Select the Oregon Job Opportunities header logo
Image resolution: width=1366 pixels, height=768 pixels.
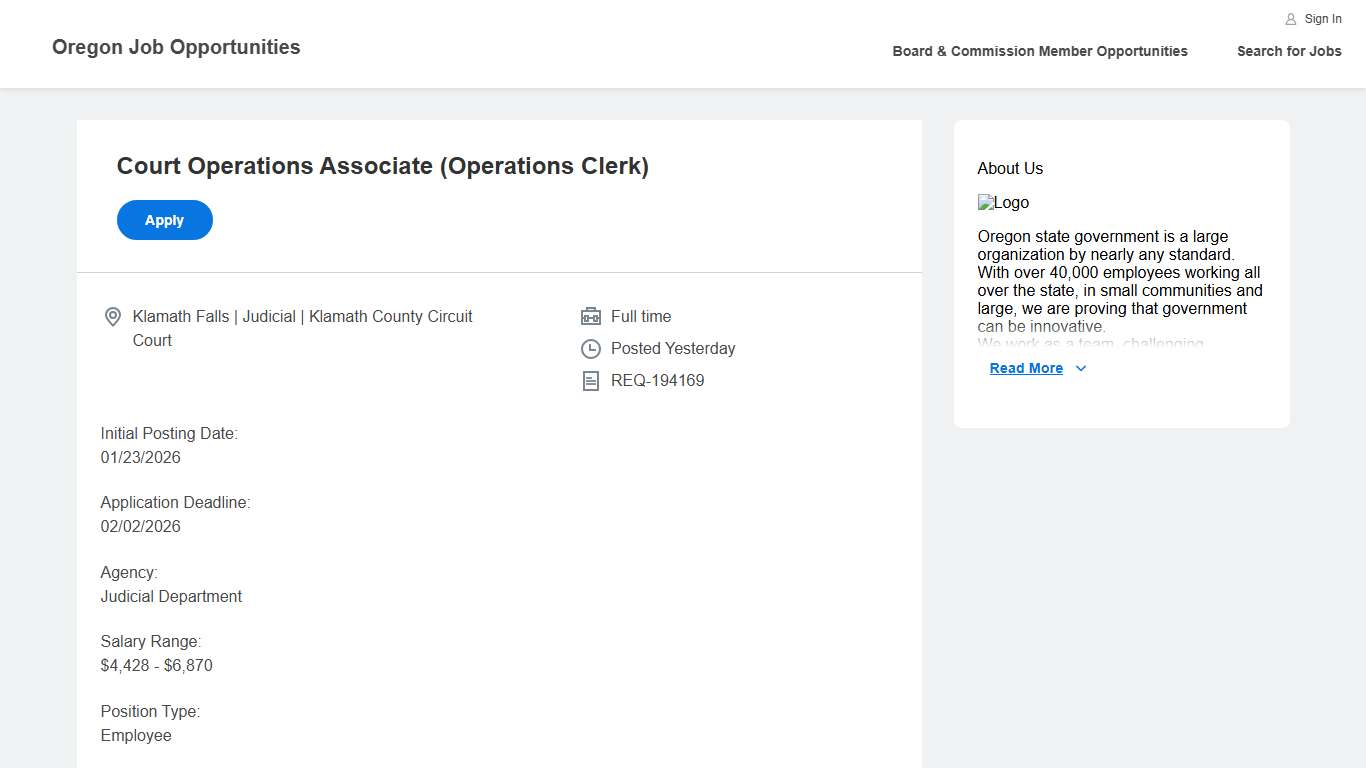(x=176, y=47)
